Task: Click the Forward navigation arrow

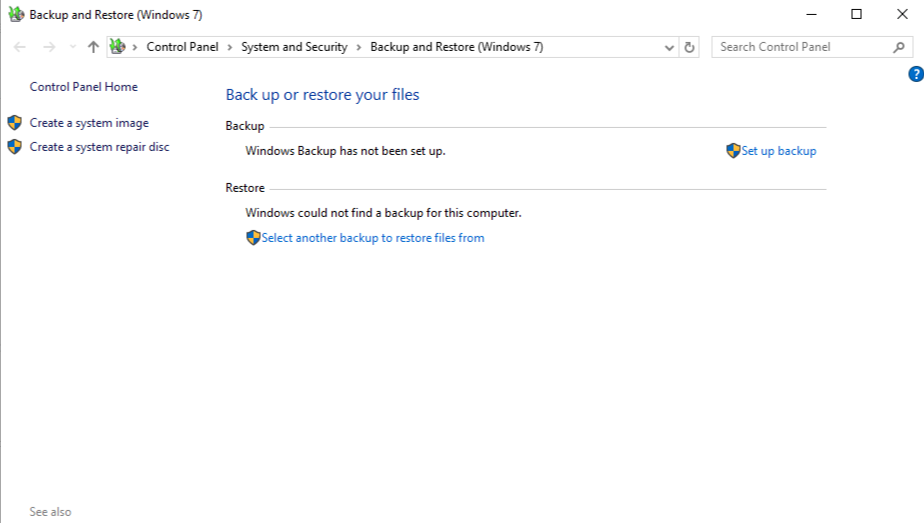Action: click(49, 47)
